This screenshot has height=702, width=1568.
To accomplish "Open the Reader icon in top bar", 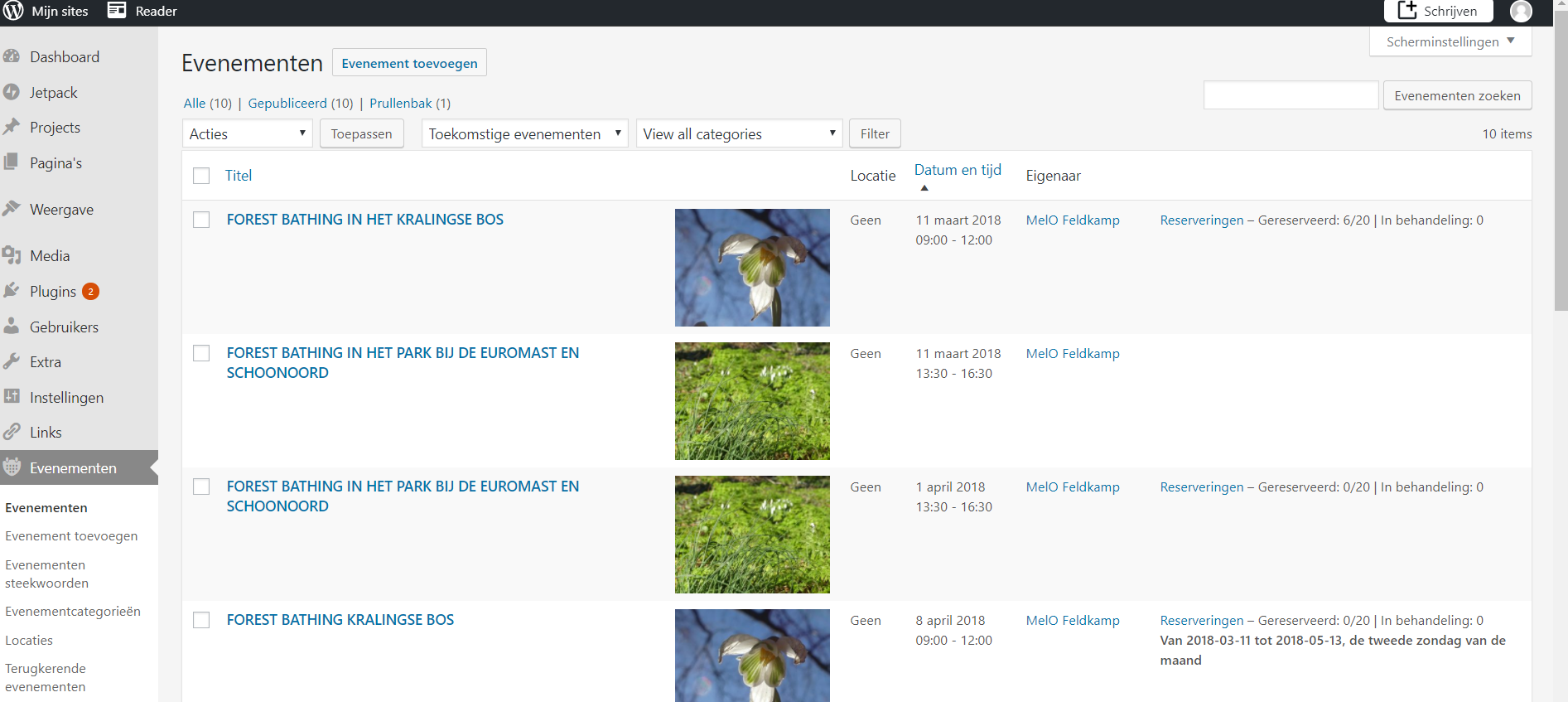I will click(117, 11).
